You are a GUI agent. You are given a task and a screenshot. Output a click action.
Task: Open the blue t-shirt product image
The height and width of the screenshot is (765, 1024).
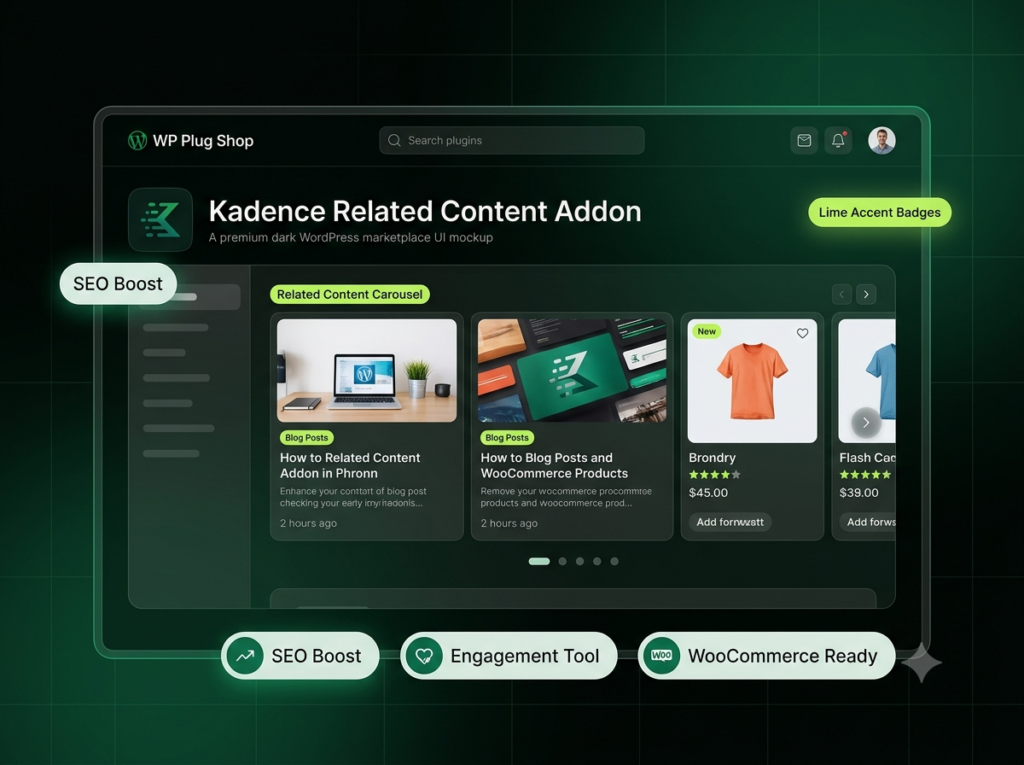pos(867,381)
